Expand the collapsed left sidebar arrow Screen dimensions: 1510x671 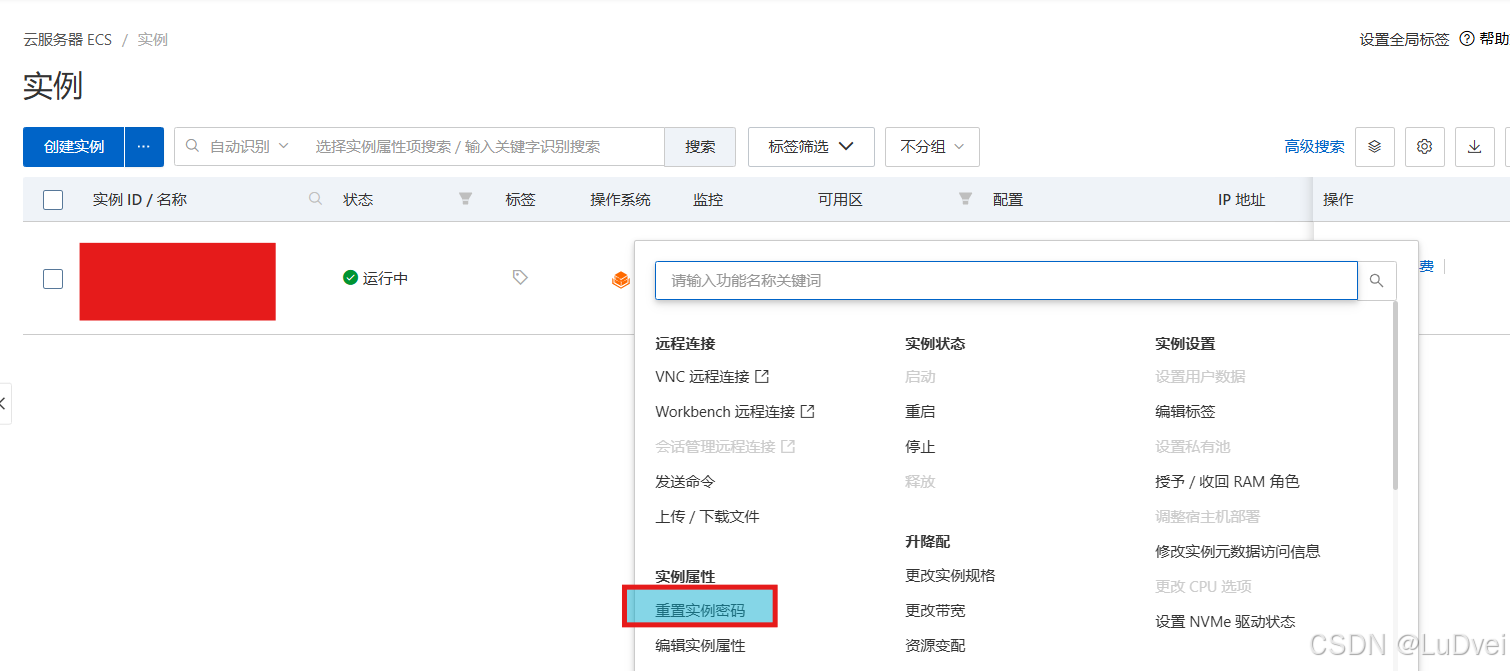(x=4, y=403)
